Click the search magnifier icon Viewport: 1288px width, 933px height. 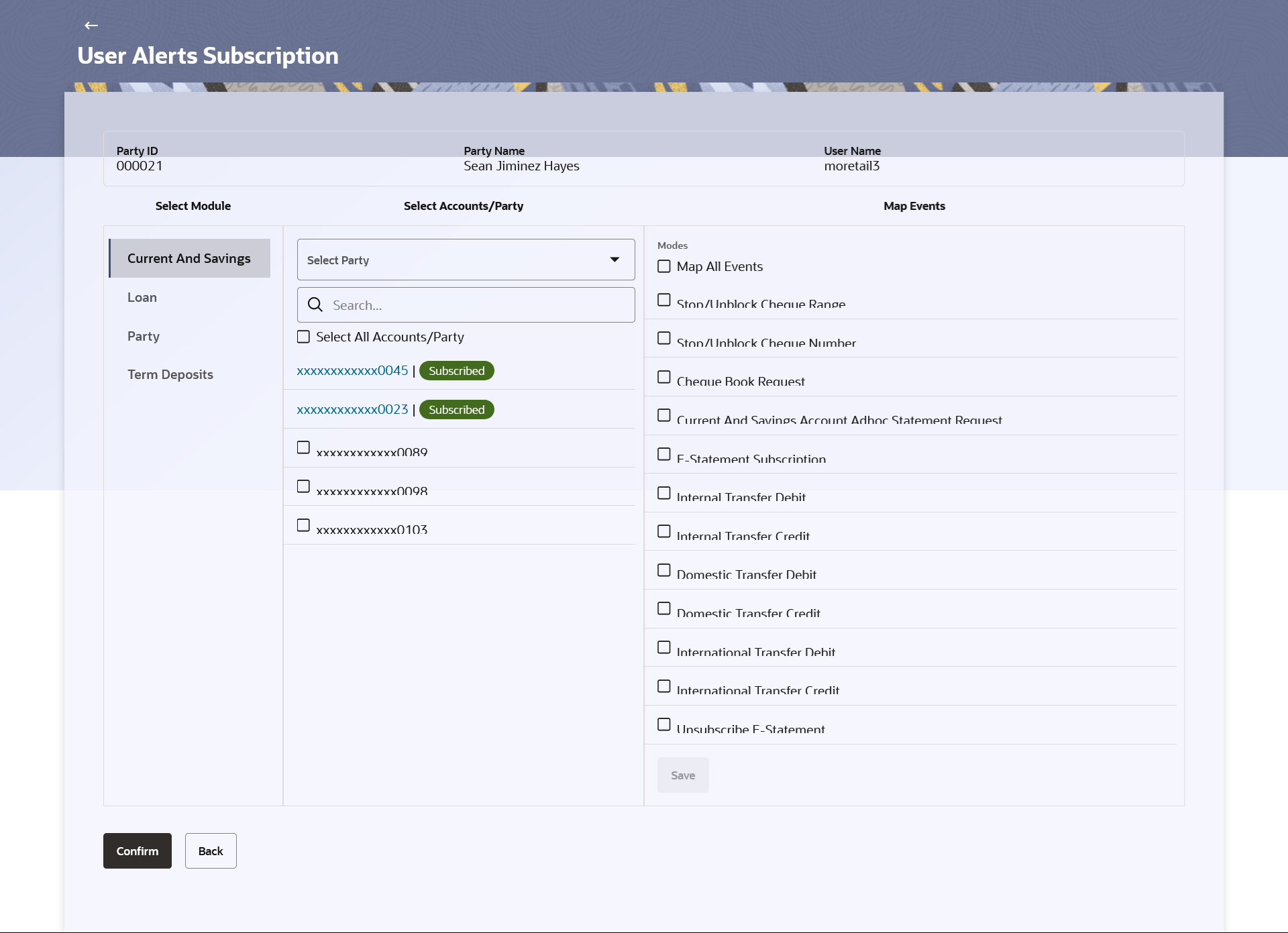click(315, 305)
